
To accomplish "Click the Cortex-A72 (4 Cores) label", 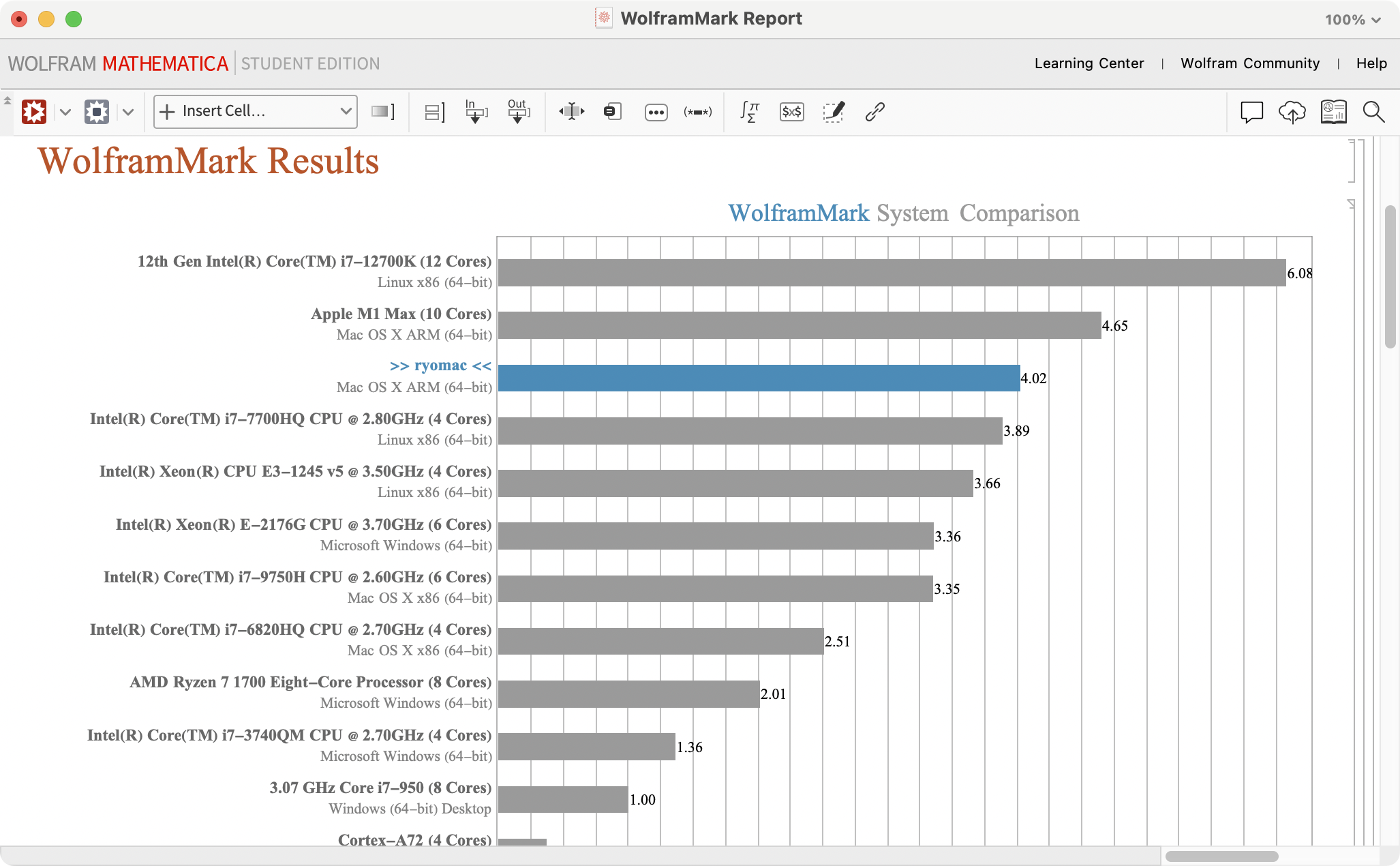I will [414, 840].
